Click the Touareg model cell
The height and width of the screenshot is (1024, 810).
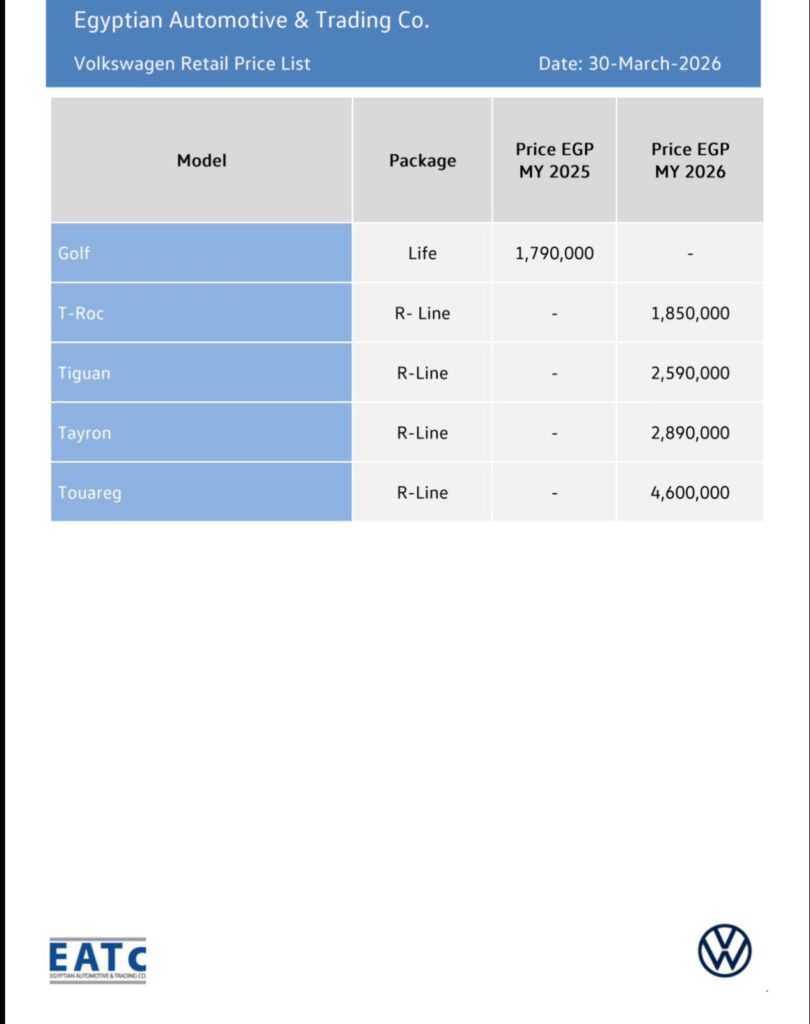tap(90, 493)
